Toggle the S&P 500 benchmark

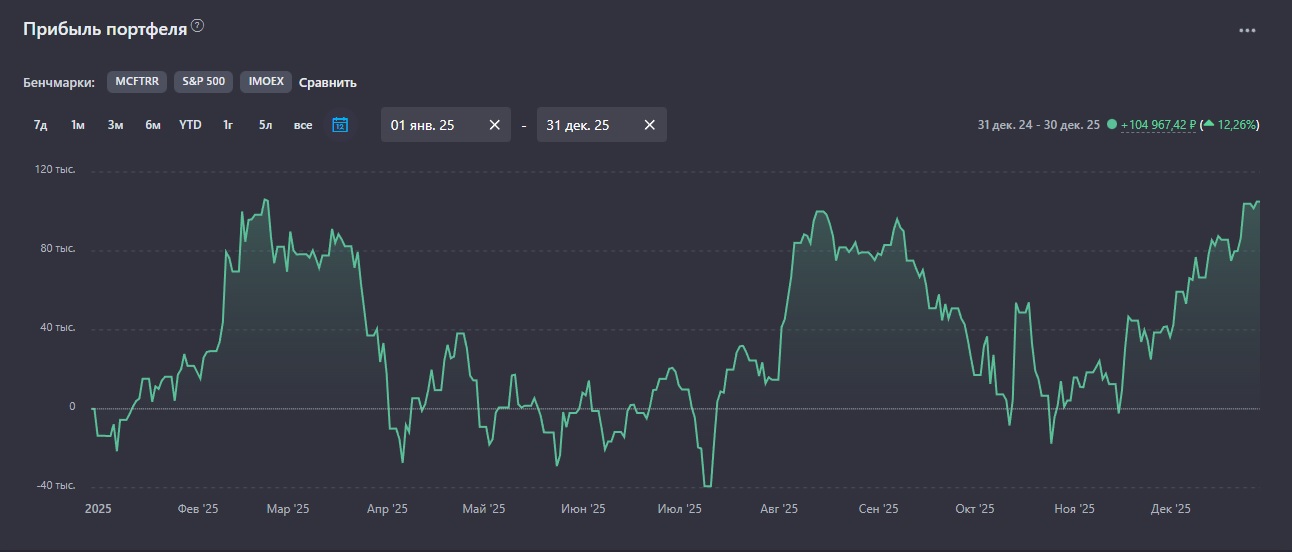[204, 82]
